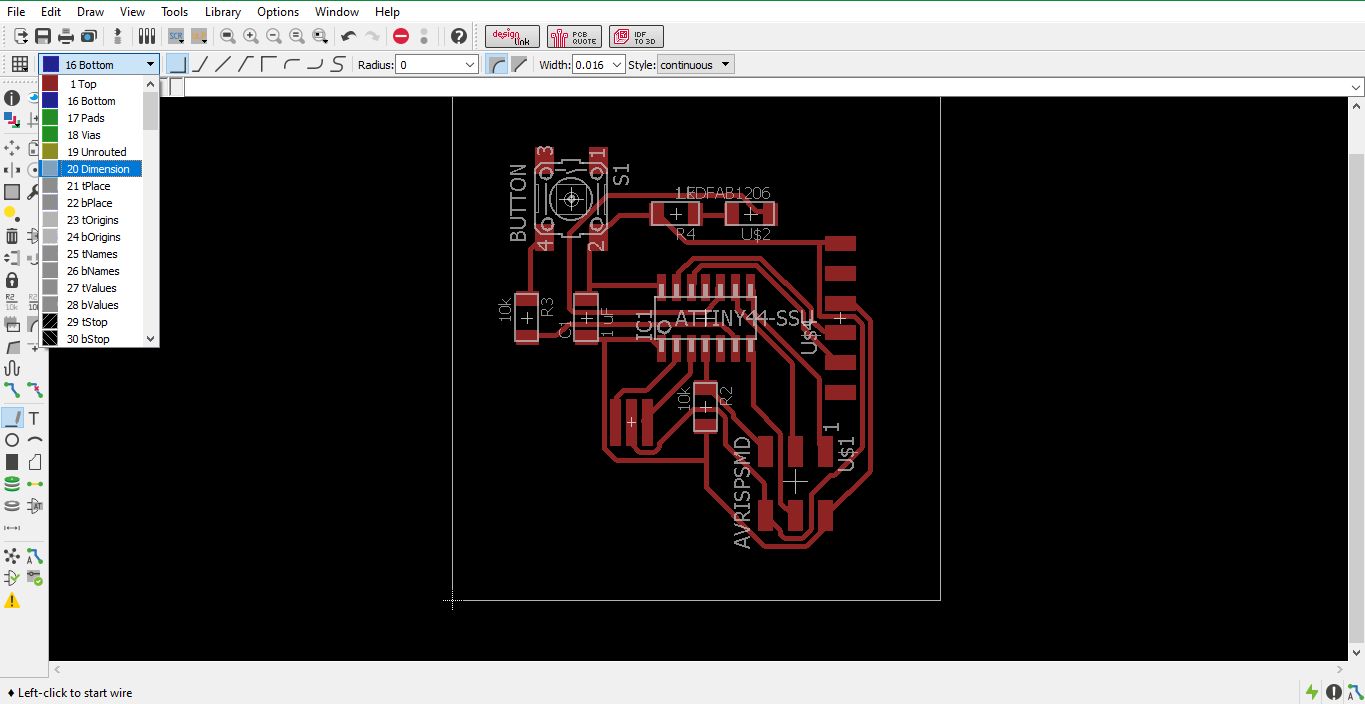Select the Polygon tool
Screen dimensions: 1365x704
35,462
